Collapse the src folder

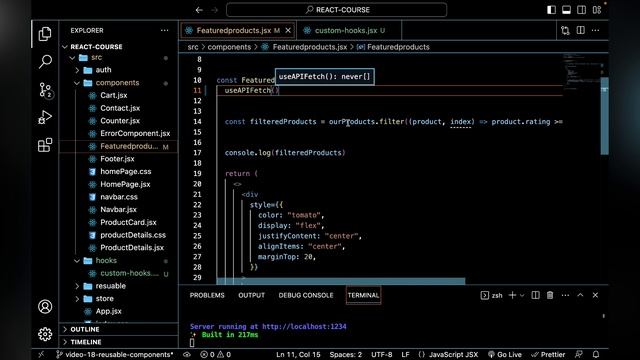(x=73, y=58)
